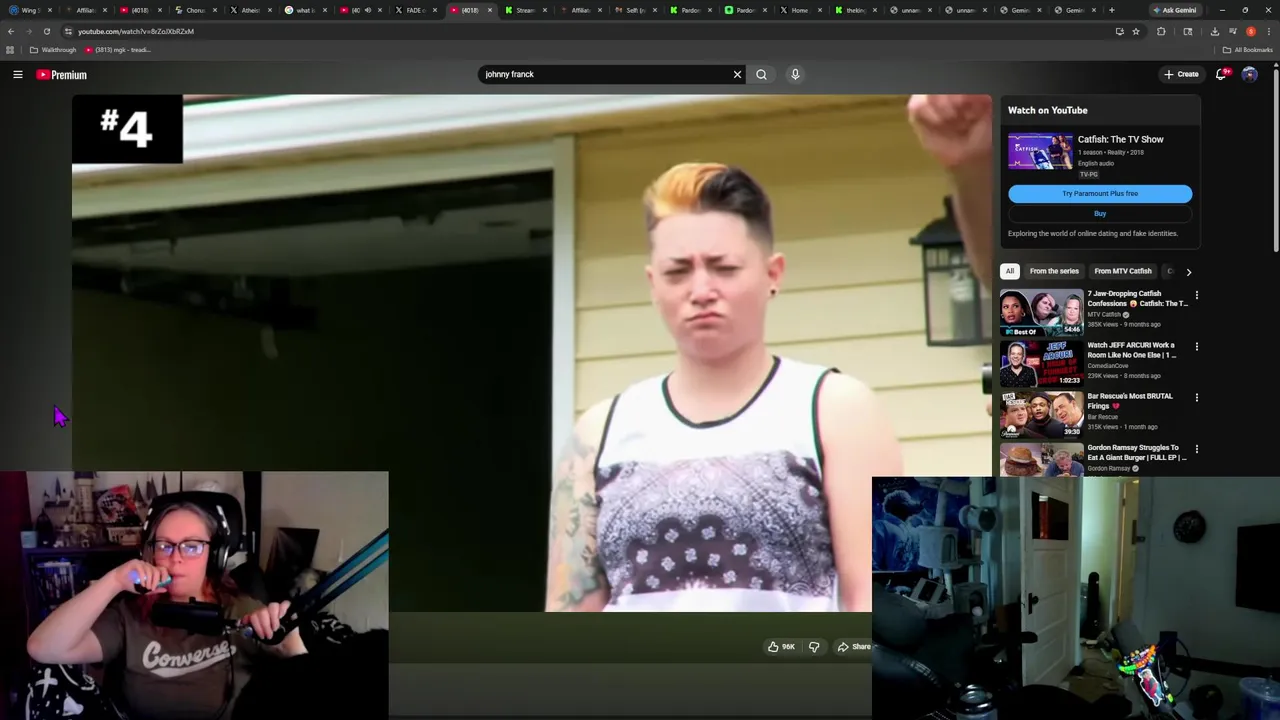Start voice search with the microphone icon
The image size is (1280, 720).
795,74
